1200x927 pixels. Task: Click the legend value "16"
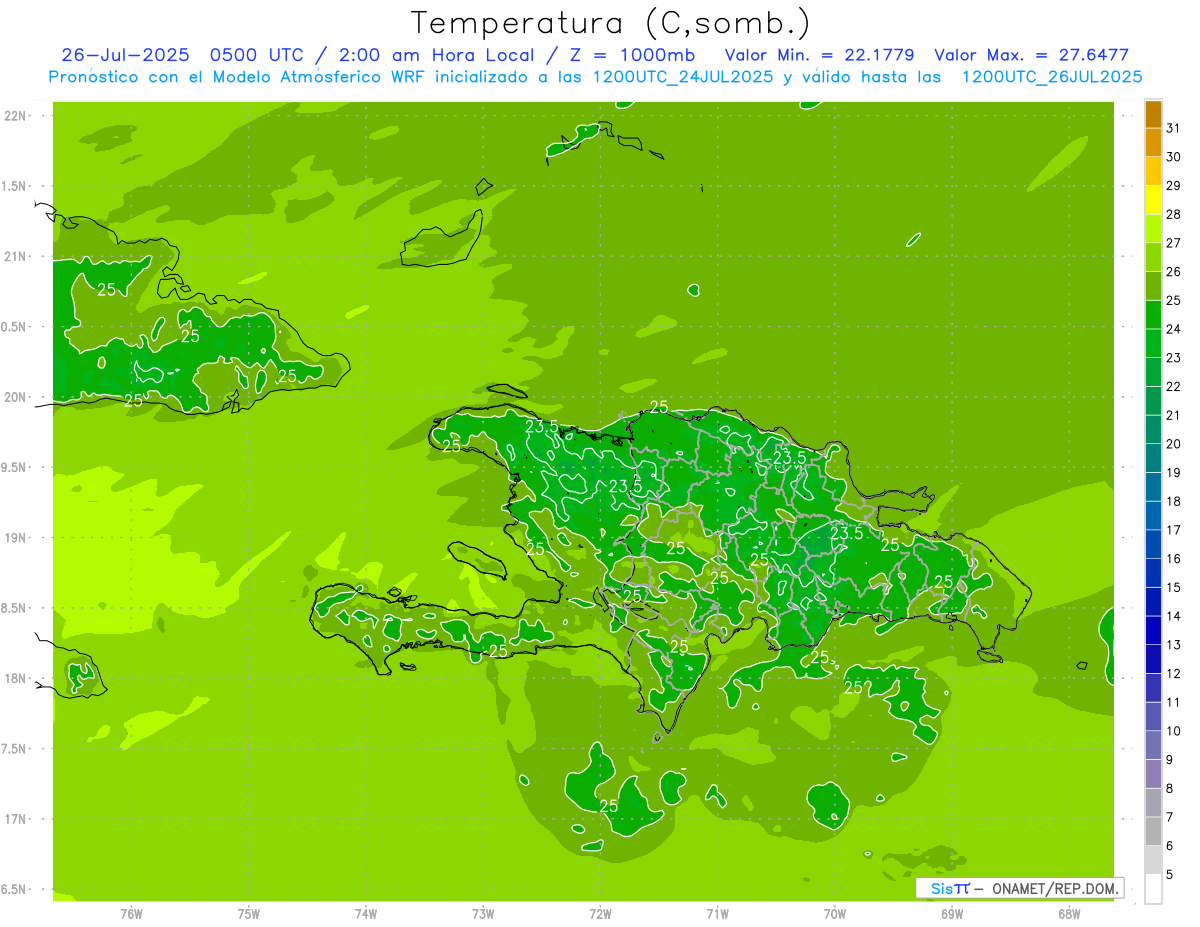pyautogui.click(x=1174, y=559)
